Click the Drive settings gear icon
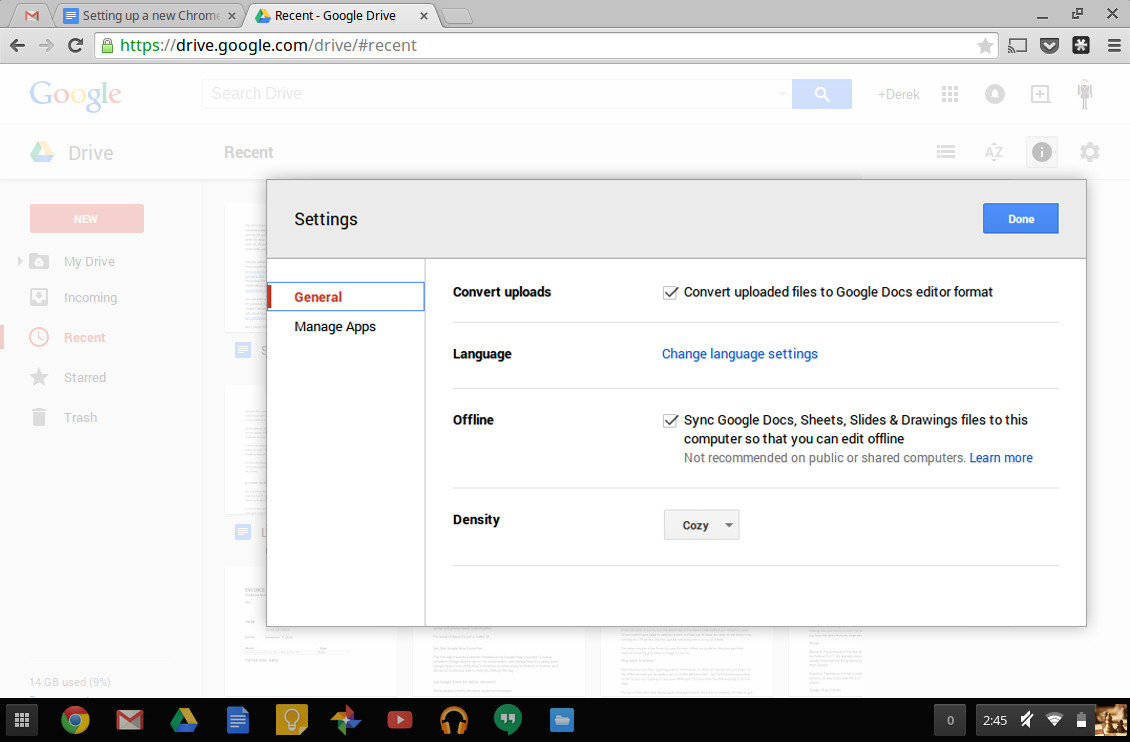This screenshot has height=742, width=1130. 1089,152
